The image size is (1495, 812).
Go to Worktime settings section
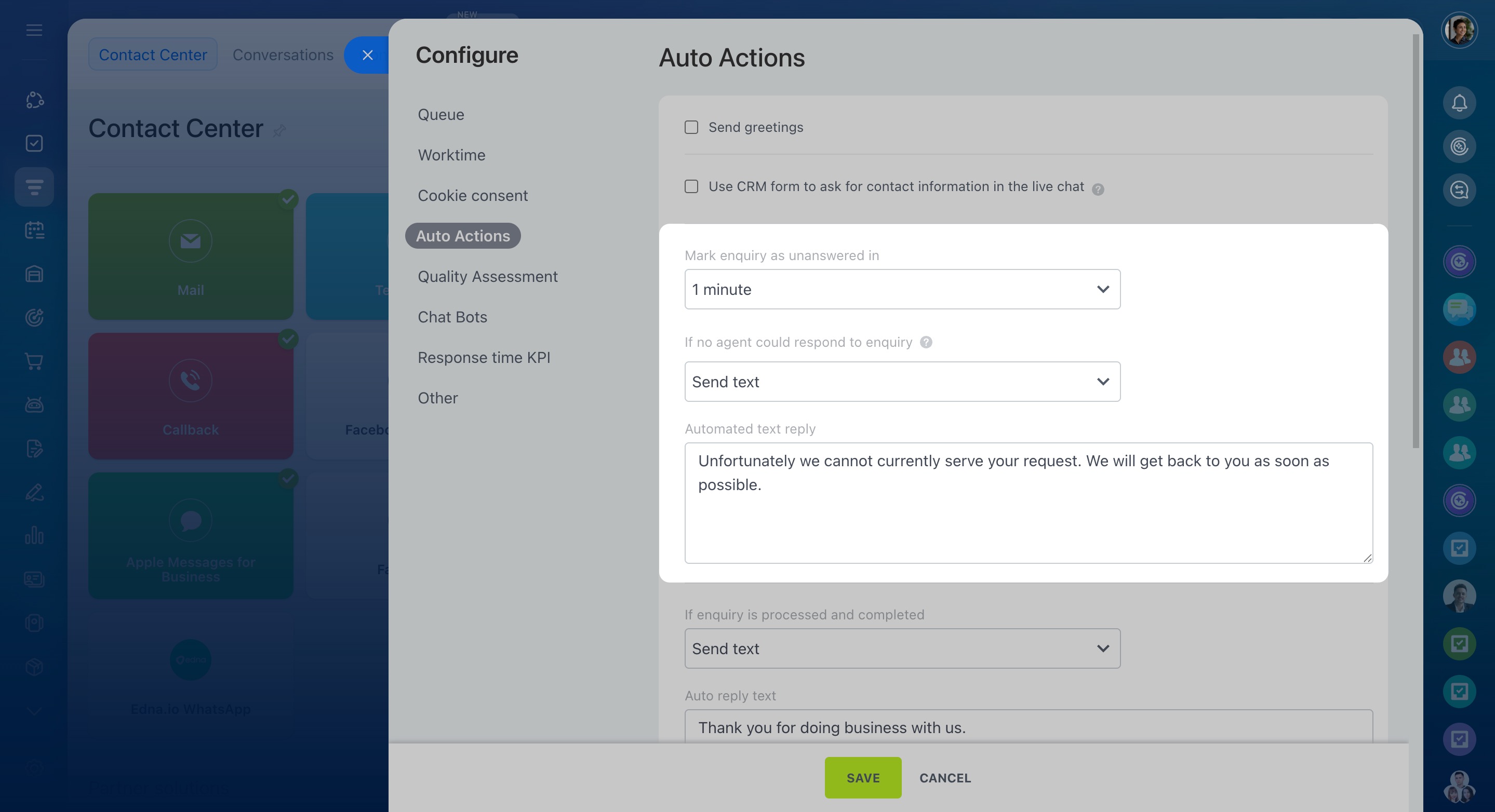(451, 155)
